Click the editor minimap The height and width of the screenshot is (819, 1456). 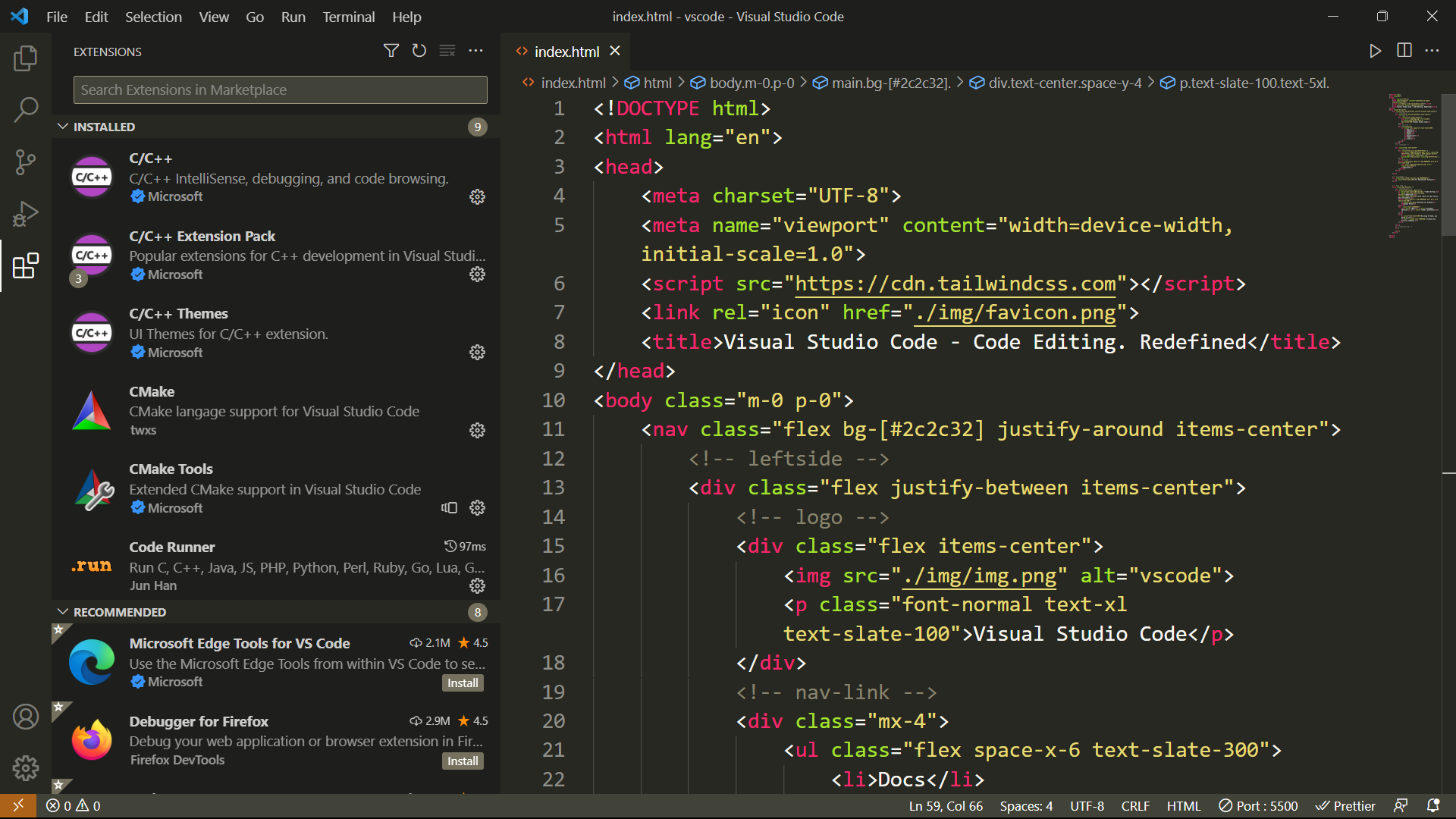(x=1413, y=165)
